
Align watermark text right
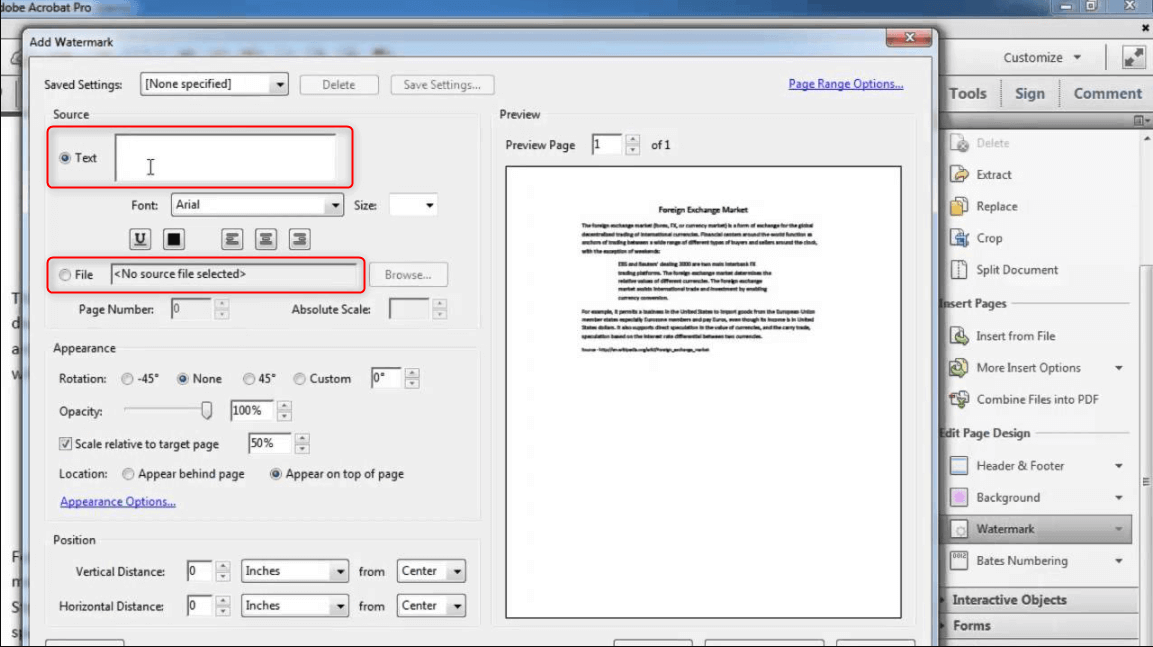click(299, 239)
